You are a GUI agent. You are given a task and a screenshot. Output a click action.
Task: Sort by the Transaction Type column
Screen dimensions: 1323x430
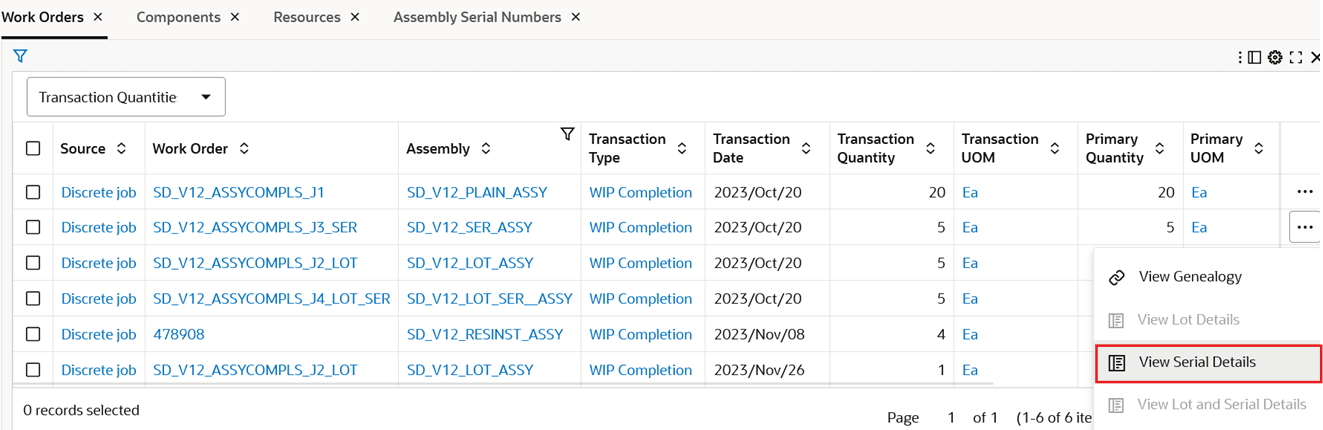click(x=682, y=148)
